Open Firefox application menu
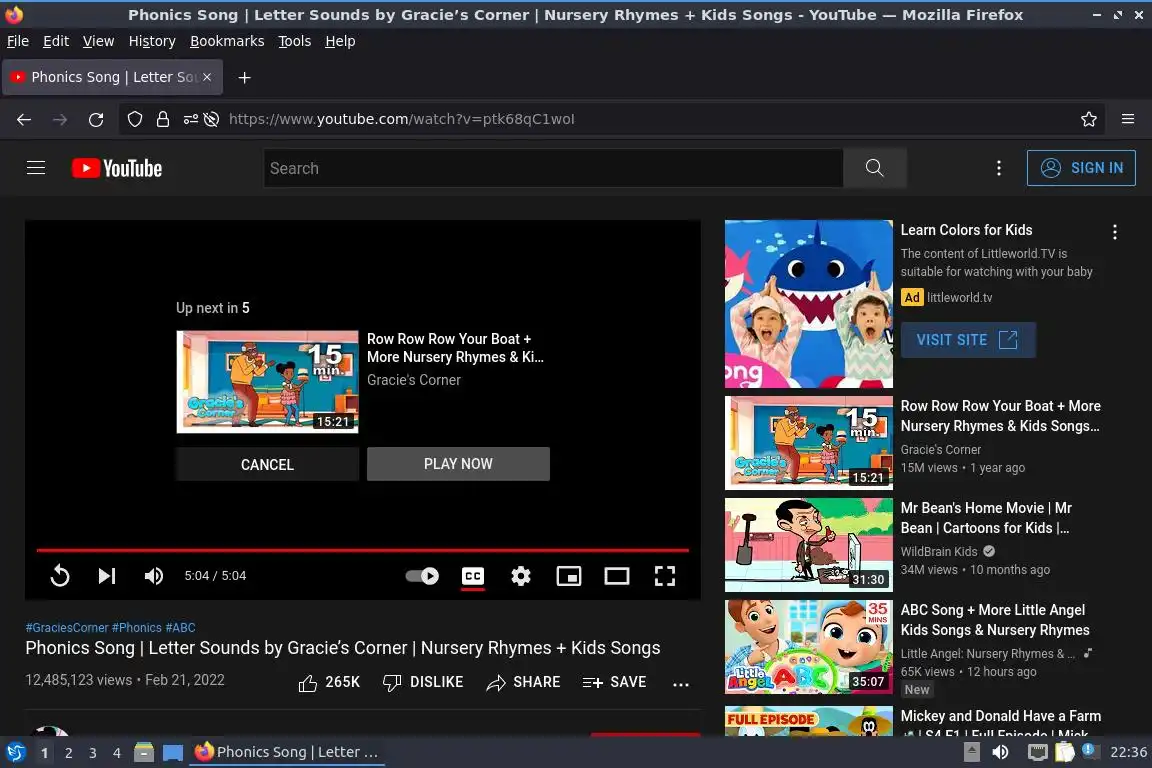 [1128, 119]
